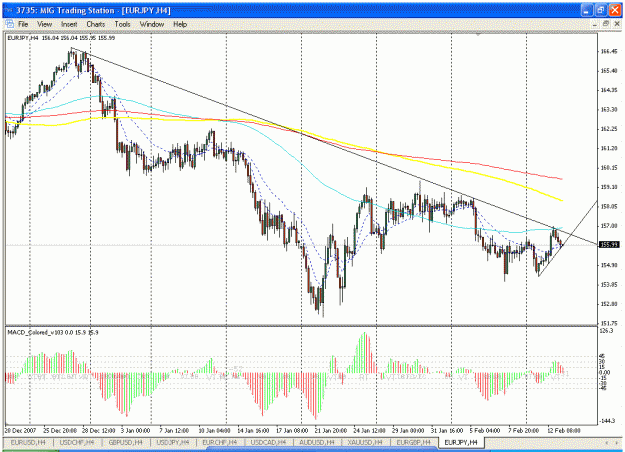Click the 161.20 price scale label
The image size is (625, 452).
(x=609, y=148)
